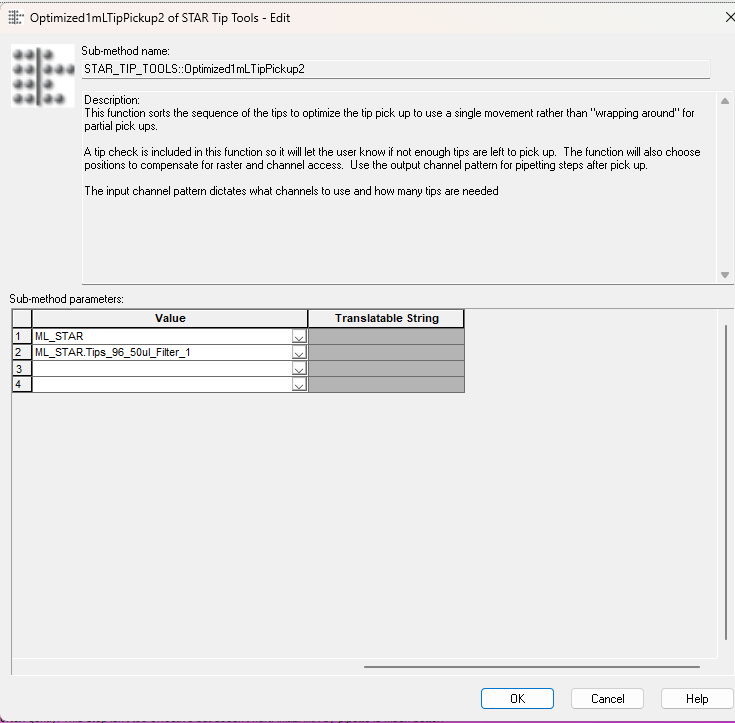Close the Optimized1mLTipPickup2 edit dialog
Viewport: 735px width, 723px height.
(x=726, y=17)
